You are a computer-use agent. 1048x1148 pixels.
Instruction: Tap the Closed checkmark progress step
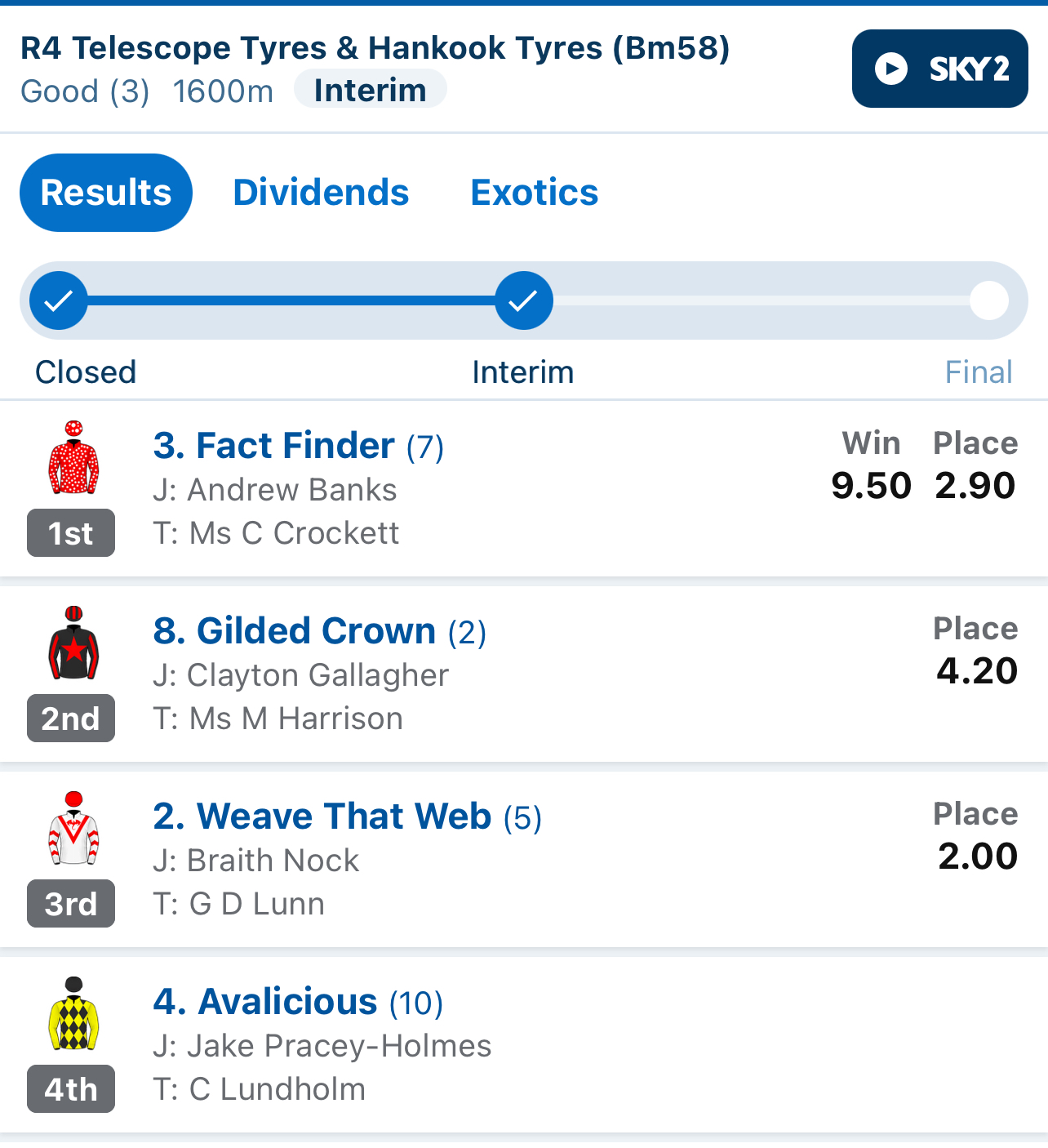pyautogui.click(x=59, y=300)
